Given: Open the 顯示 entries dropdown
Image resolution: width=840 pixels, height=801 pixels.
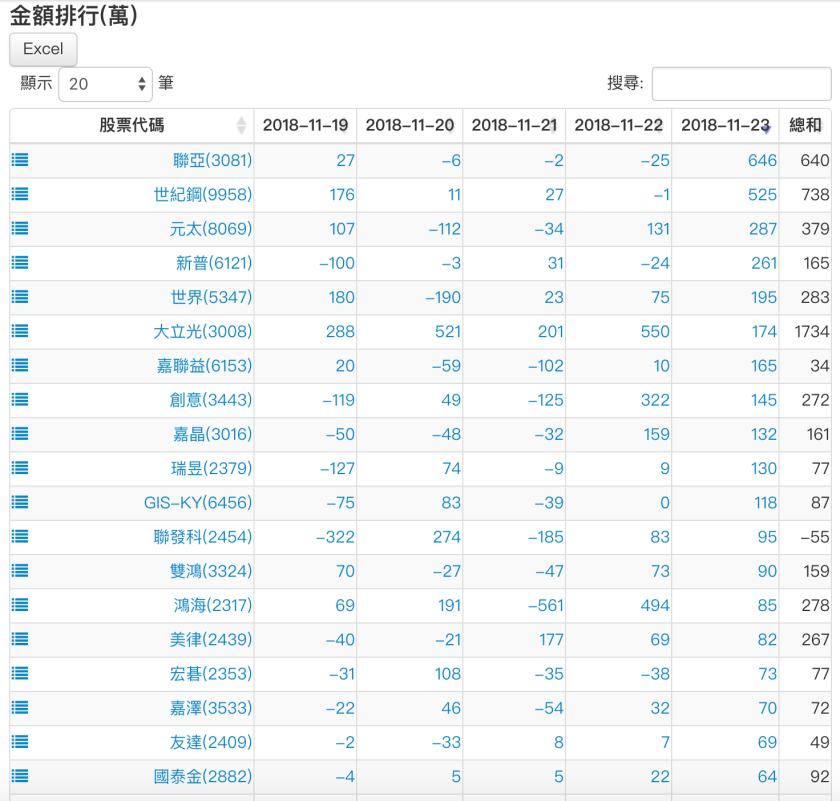Looking at the screenshot, I should click(105, 83).
